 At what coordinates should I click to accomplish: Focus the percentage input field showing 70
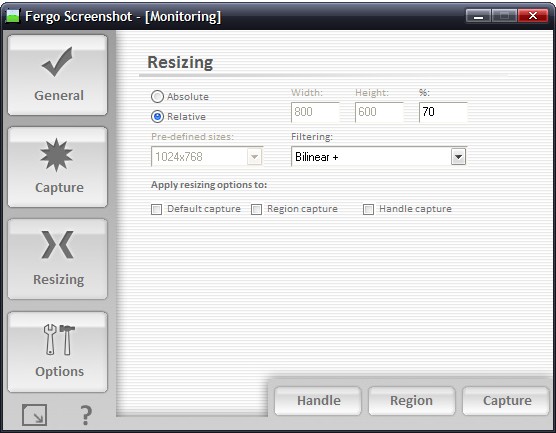(443, 112)
